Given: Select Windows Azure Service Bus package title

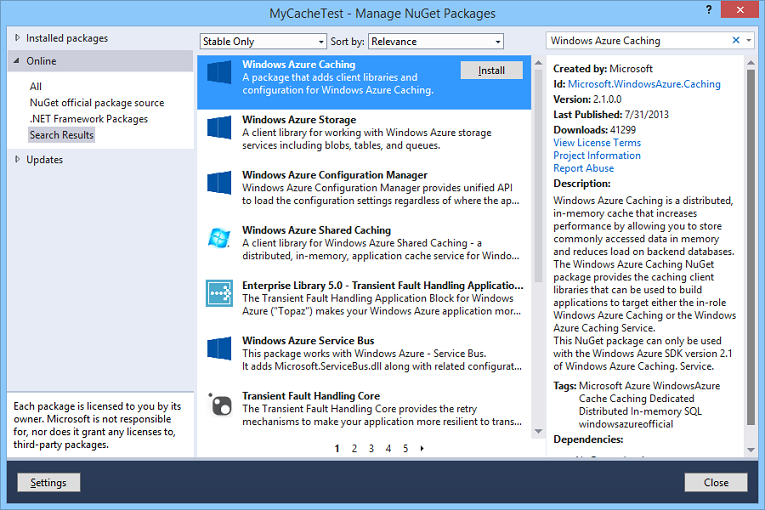Looking at the screenshot, I should (x=308, y=340).
